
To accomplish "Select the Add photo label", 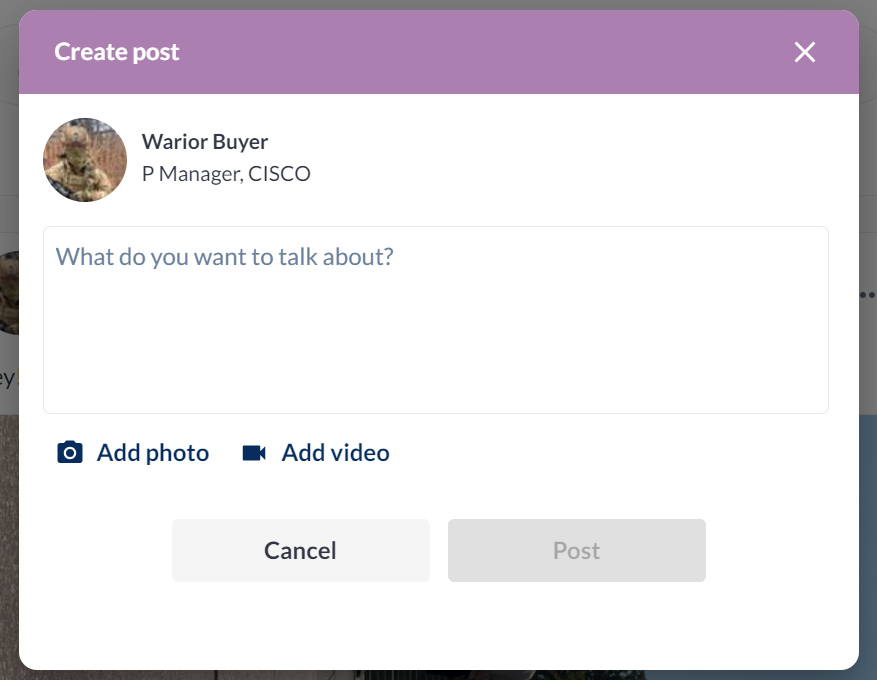I will [152, 453].
